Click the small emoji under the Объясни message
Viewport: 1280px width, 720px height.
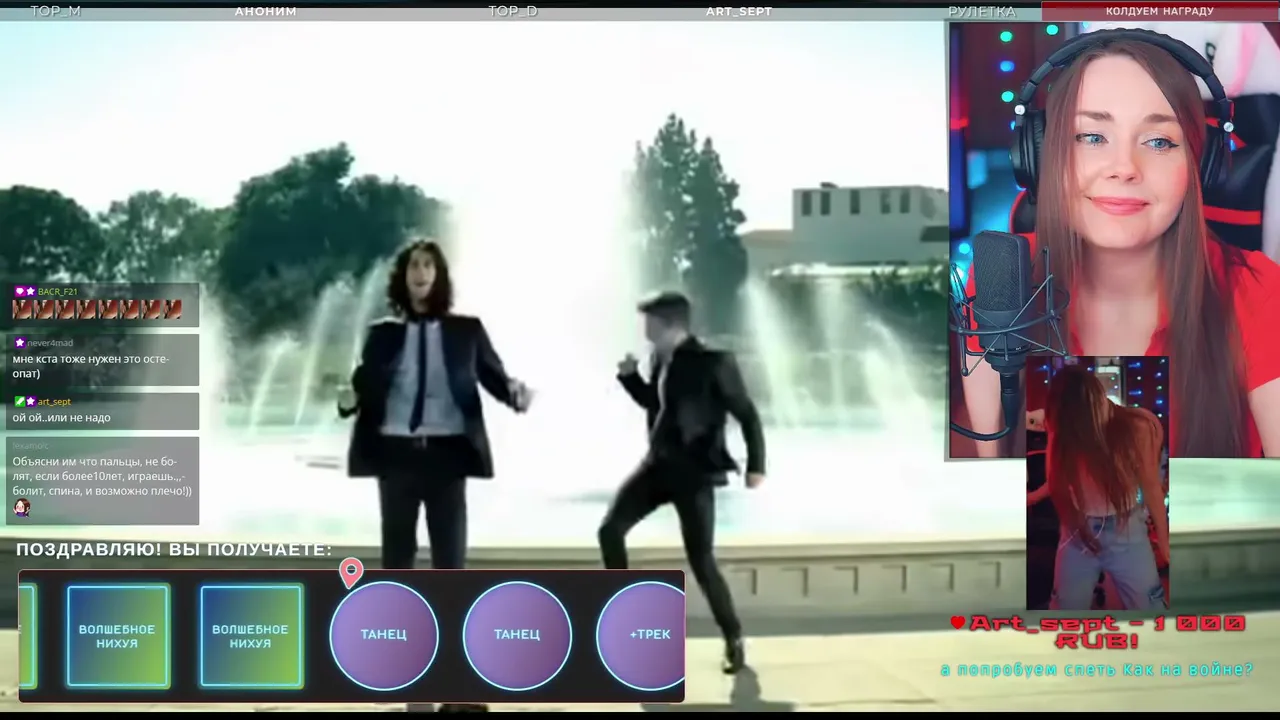[x=21, y=508]
